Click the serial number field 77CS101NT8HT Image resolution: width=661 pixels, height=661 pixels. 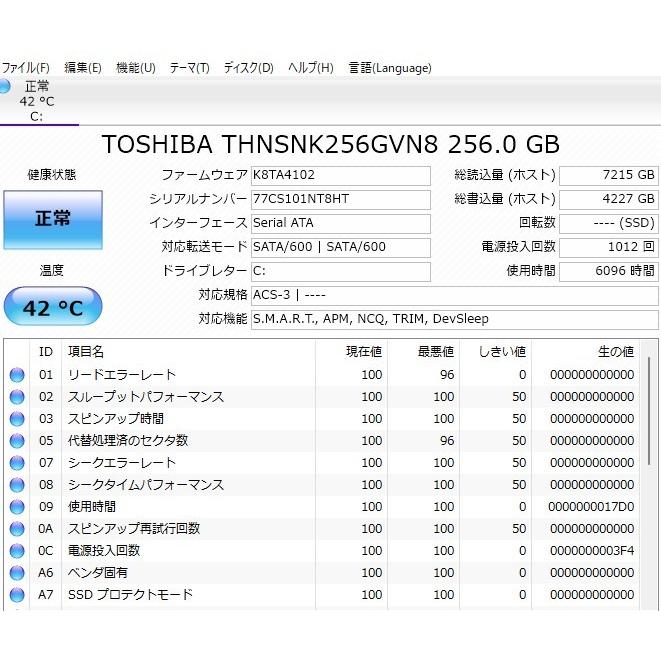[341, 199]
